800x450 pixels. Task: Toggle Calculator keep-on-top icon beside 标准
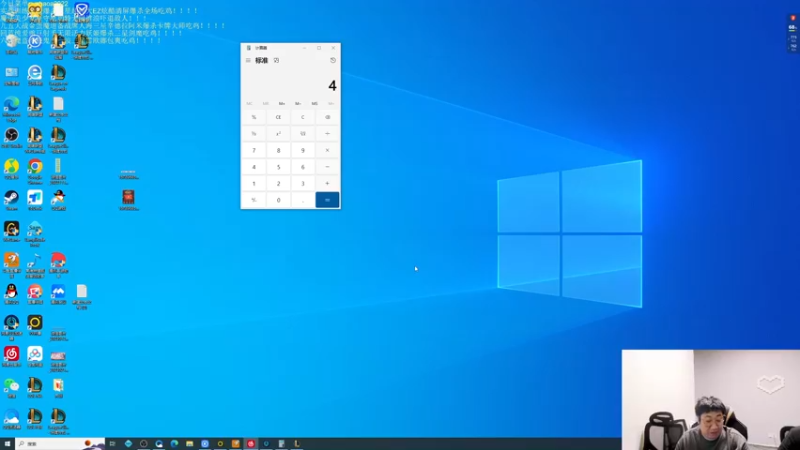[277, 60]
